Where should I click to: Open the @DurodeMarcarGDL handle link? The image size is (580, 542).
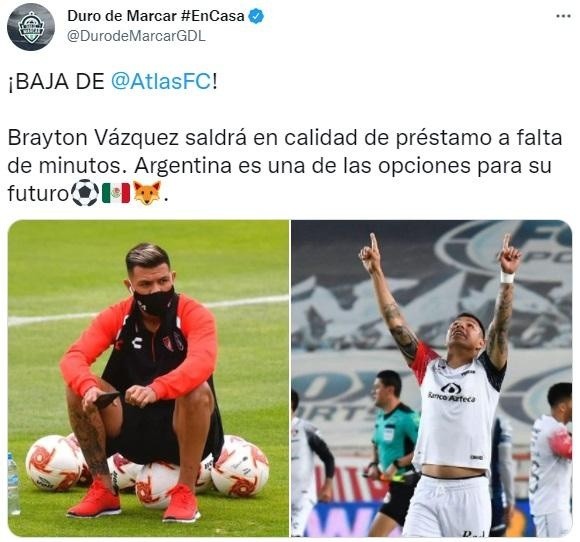pyautogui.click(x=136, y=36)
